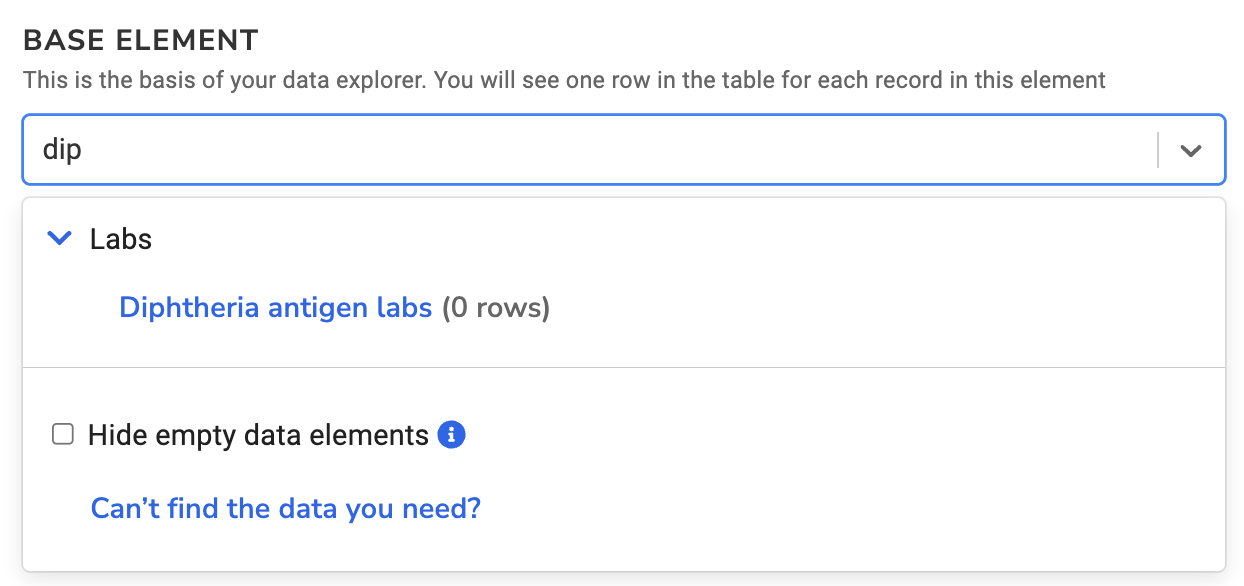1244x586 pixels.
Task: Click the word "BASE" in the heading
Action: (x=59, y=41)
